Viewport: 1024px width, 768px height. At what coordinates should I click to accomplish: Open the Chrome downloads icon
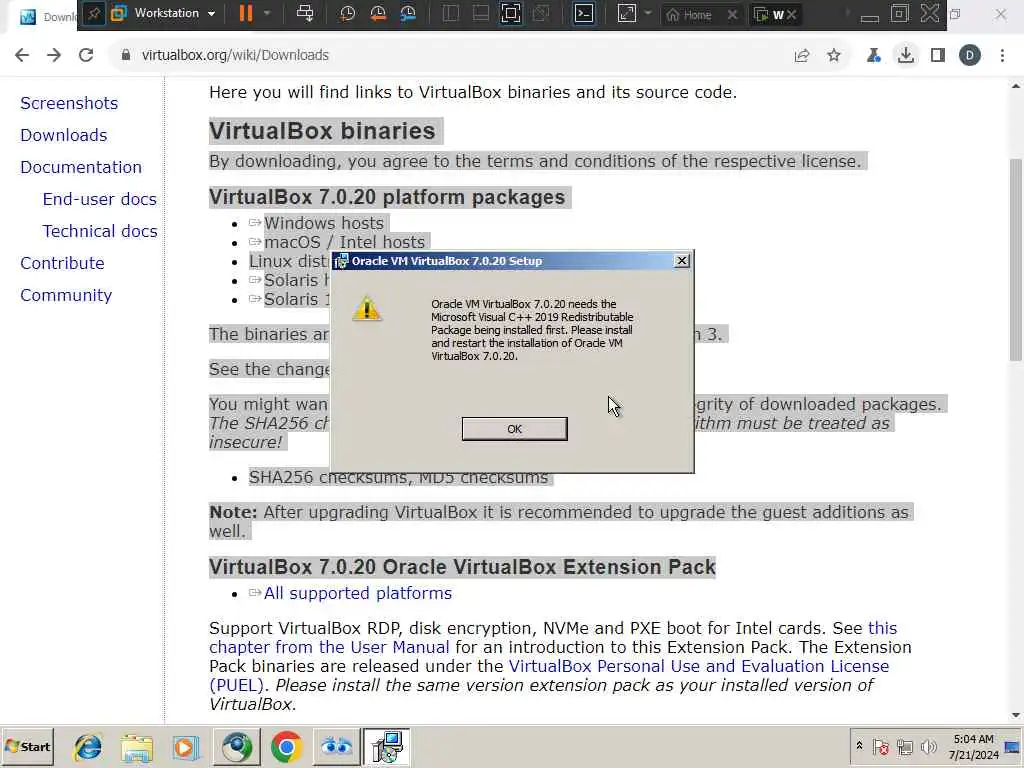pyautogui.click(x=906, y=56)
